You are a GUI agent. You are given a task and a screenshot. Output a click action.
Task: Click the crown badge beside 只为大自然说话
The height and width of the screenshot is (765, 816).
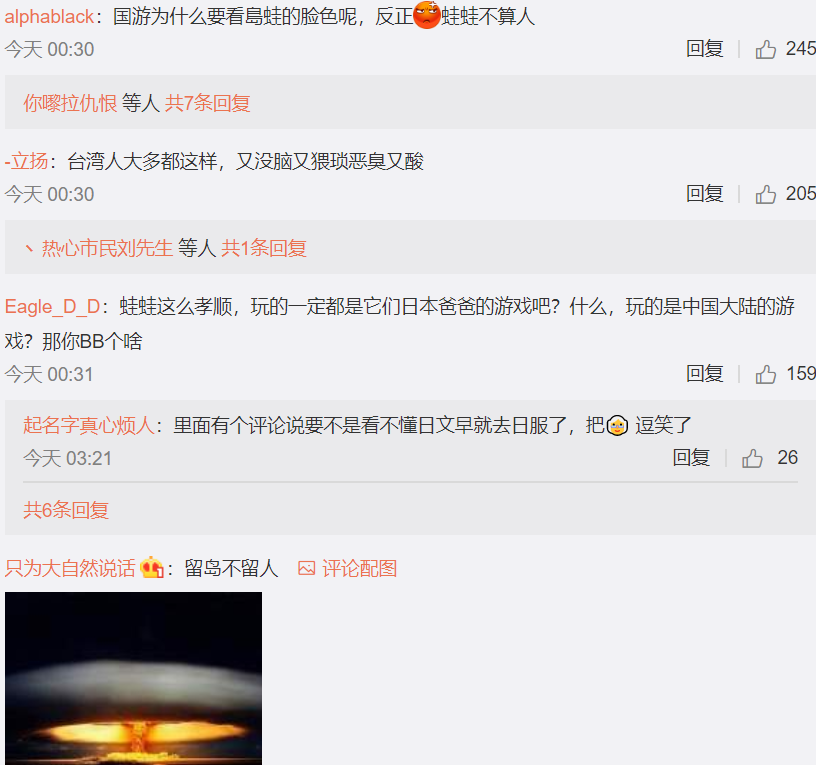pyautogui.click(x=152, y=567)
